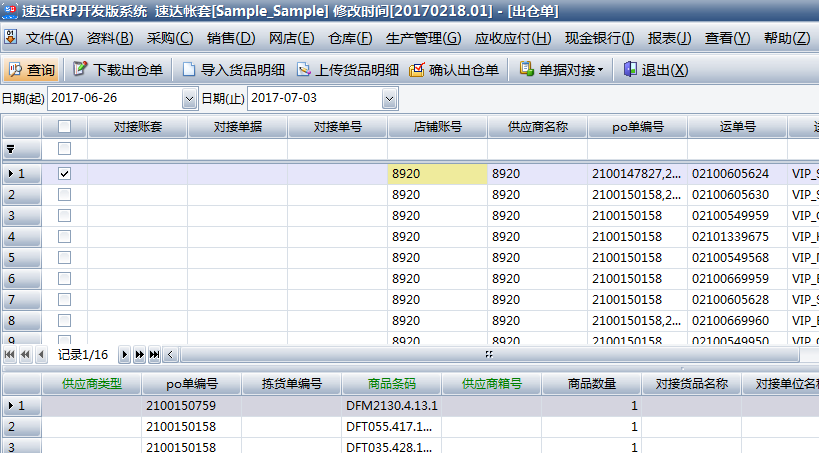
Task: Click the row 5 indicator in upper grid
Action: (x=21, y=258)
